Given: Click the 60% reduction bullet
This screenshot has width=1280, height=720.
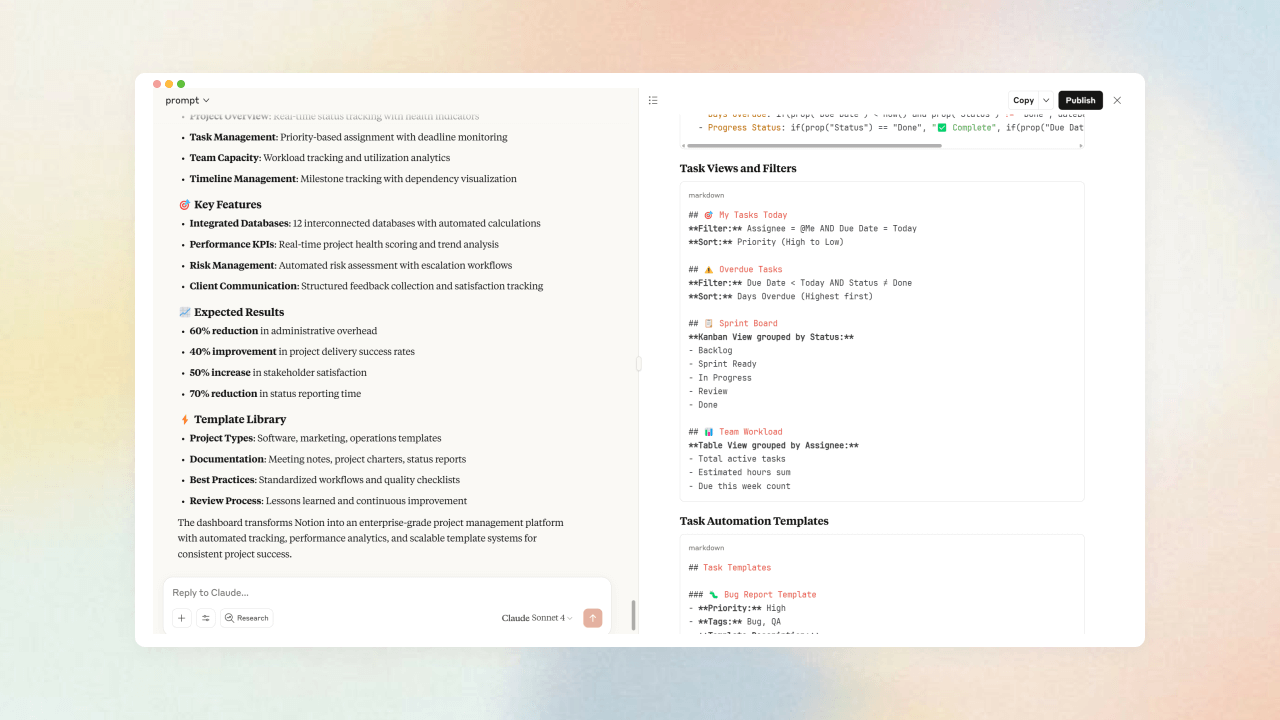Looking at the screenshot, I should pyautogui.click(x=283, y=331).
